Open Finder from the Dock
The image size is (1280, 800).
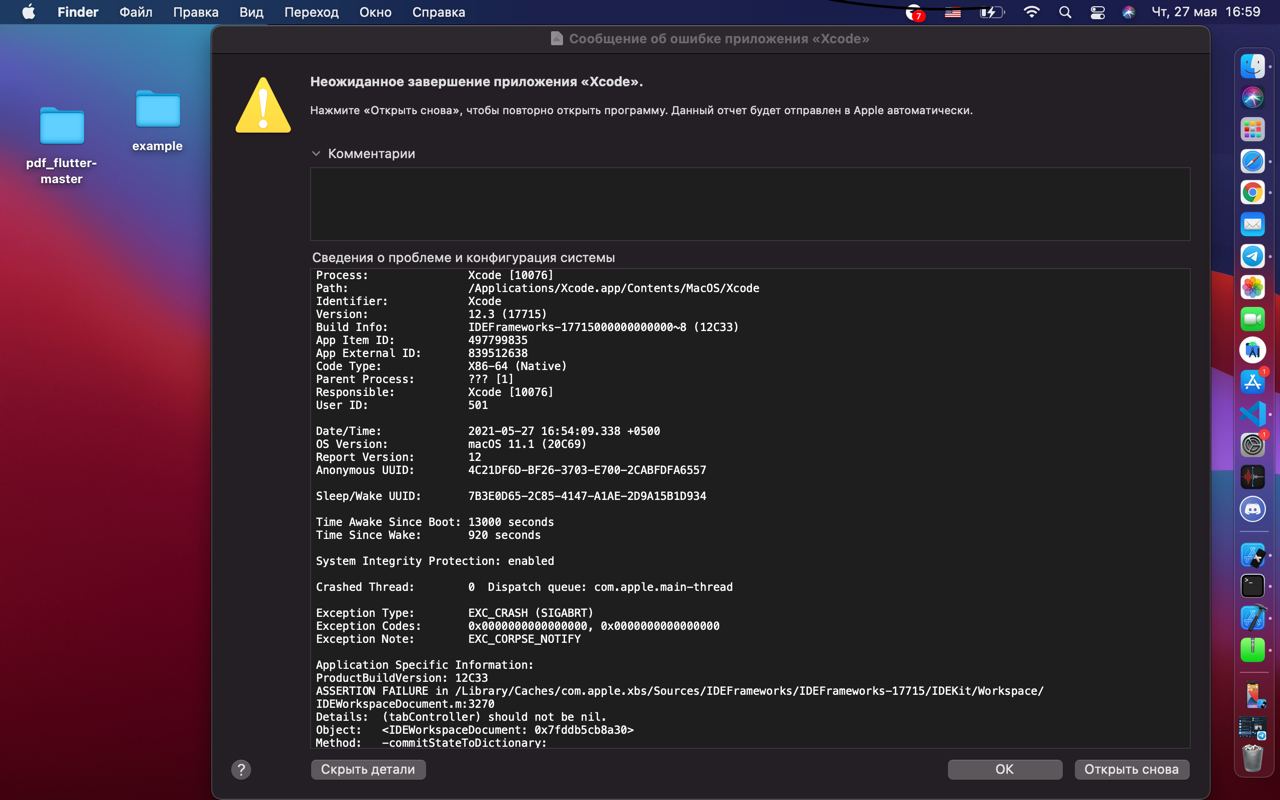(x=1253, y=66)
